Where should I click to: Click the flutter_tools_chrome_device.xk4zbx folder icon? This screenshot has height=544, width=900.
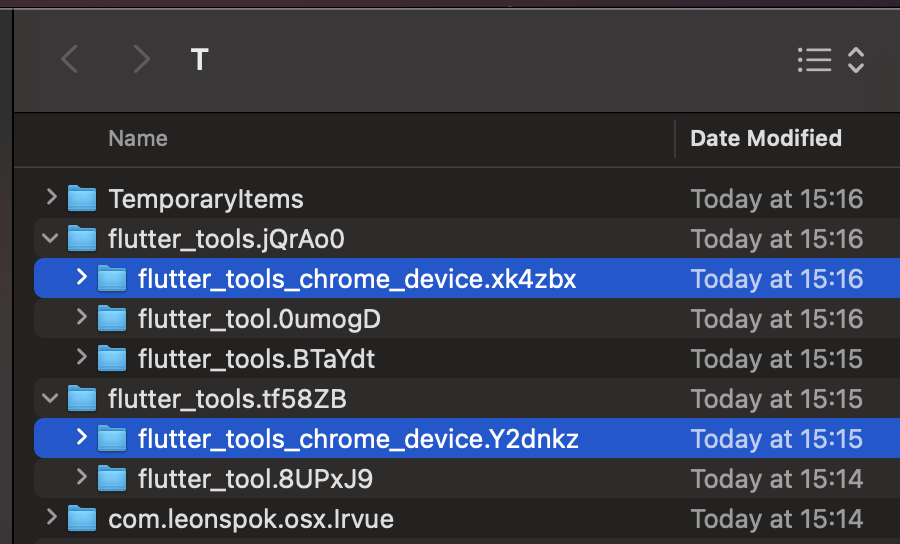[x=112, y=279]
